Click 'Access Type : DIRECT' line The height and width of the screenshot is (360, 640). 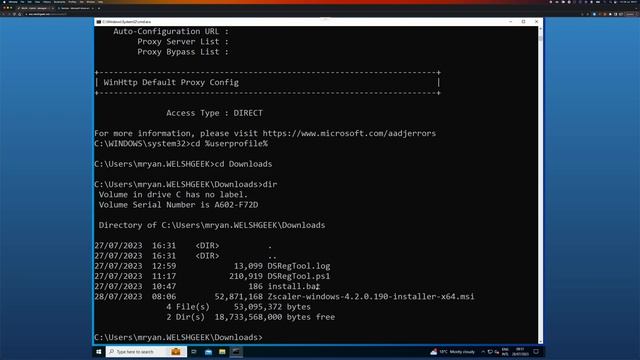[x=214, y=113]
